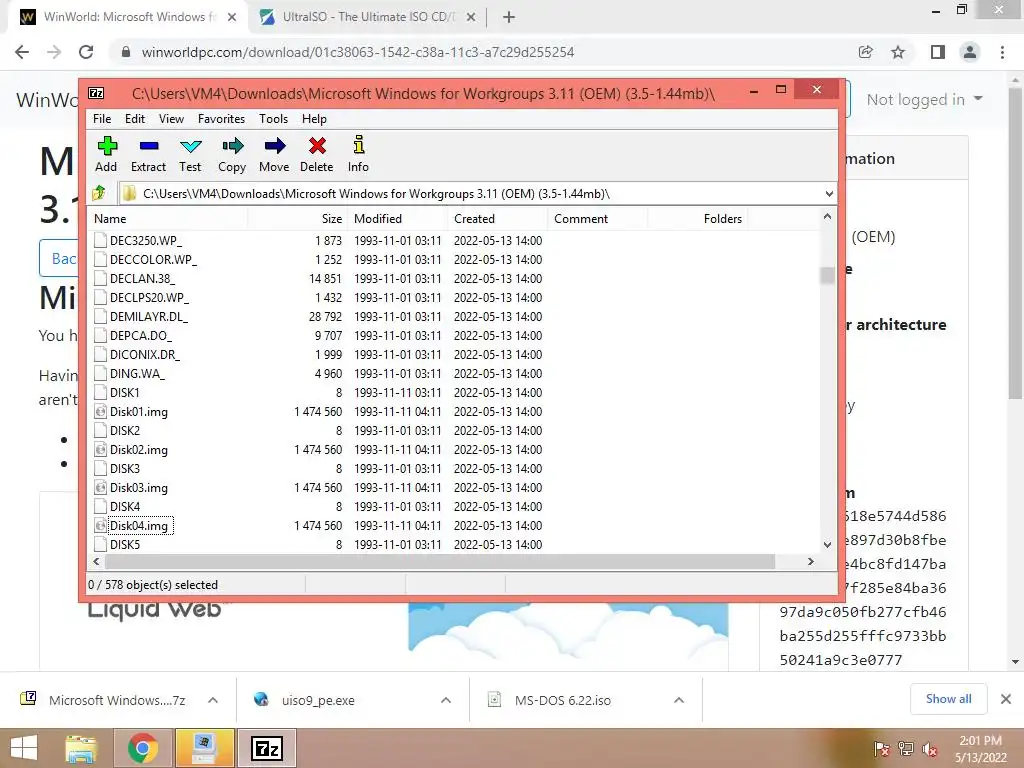Image resolution: width=1024 pixels, height=768 pixels.
Task: Select the DEMILAYR.DL_ file
Action: 148,316
